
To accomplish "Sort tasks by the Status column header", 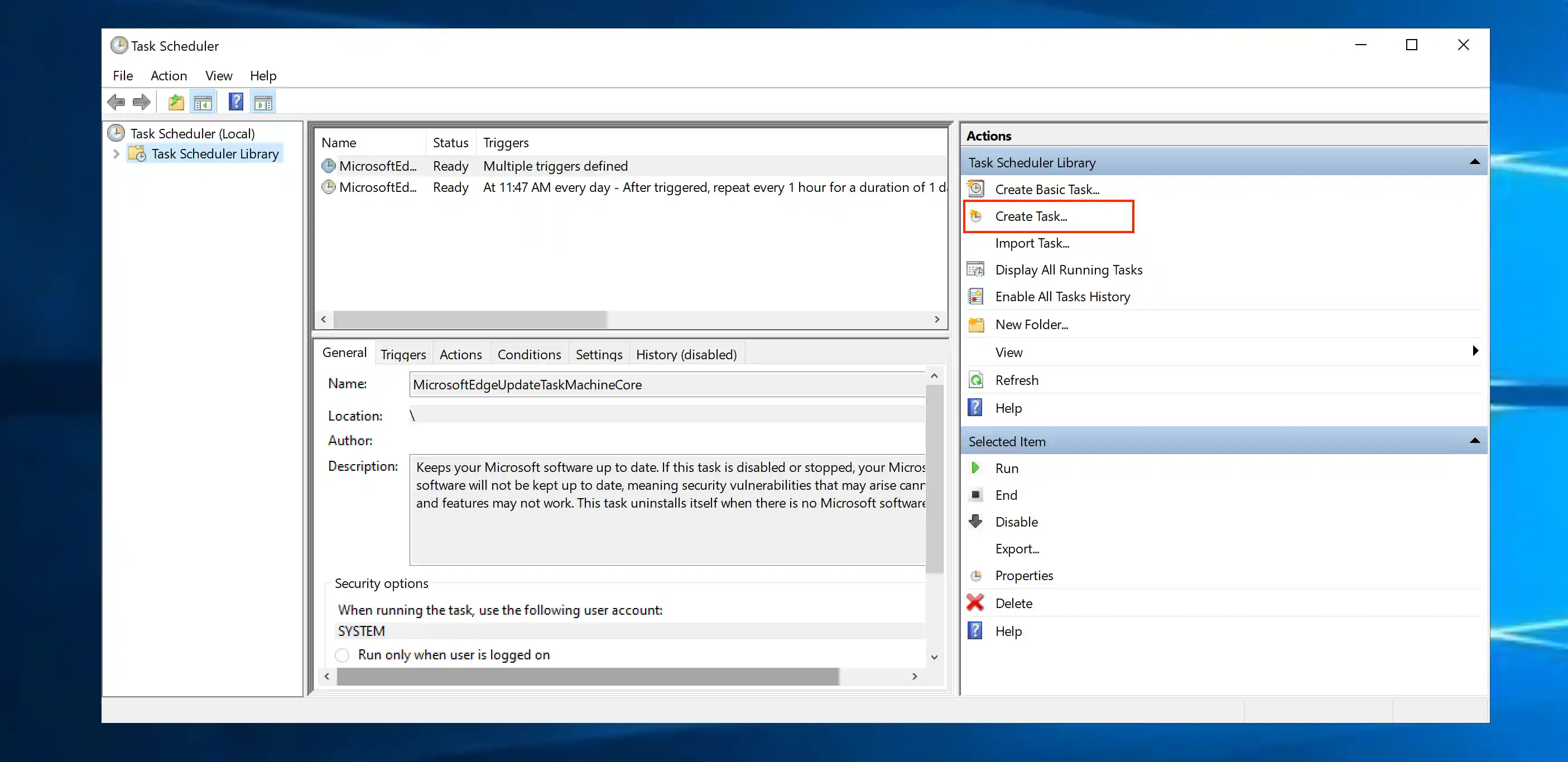I will click(450, 142).
